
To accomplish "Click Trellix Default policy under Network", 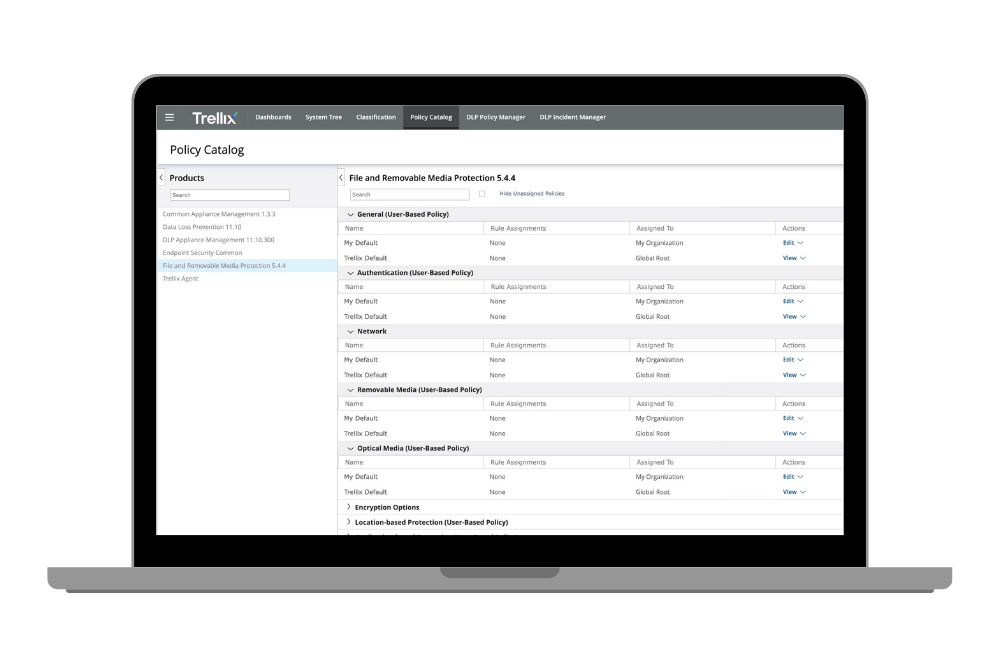I will [x=365, y=375].
